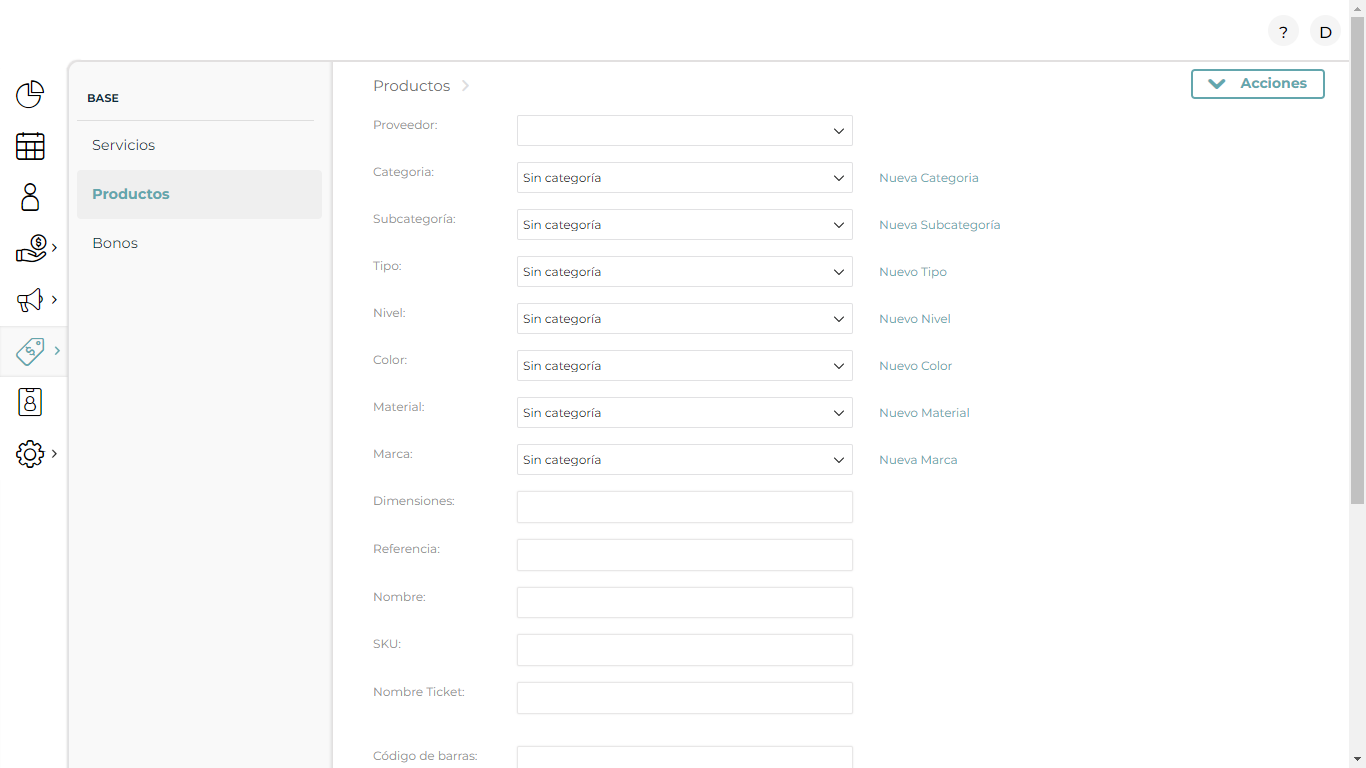Focus the SKU input field
1366x768 pixels.
click(684, 650)
